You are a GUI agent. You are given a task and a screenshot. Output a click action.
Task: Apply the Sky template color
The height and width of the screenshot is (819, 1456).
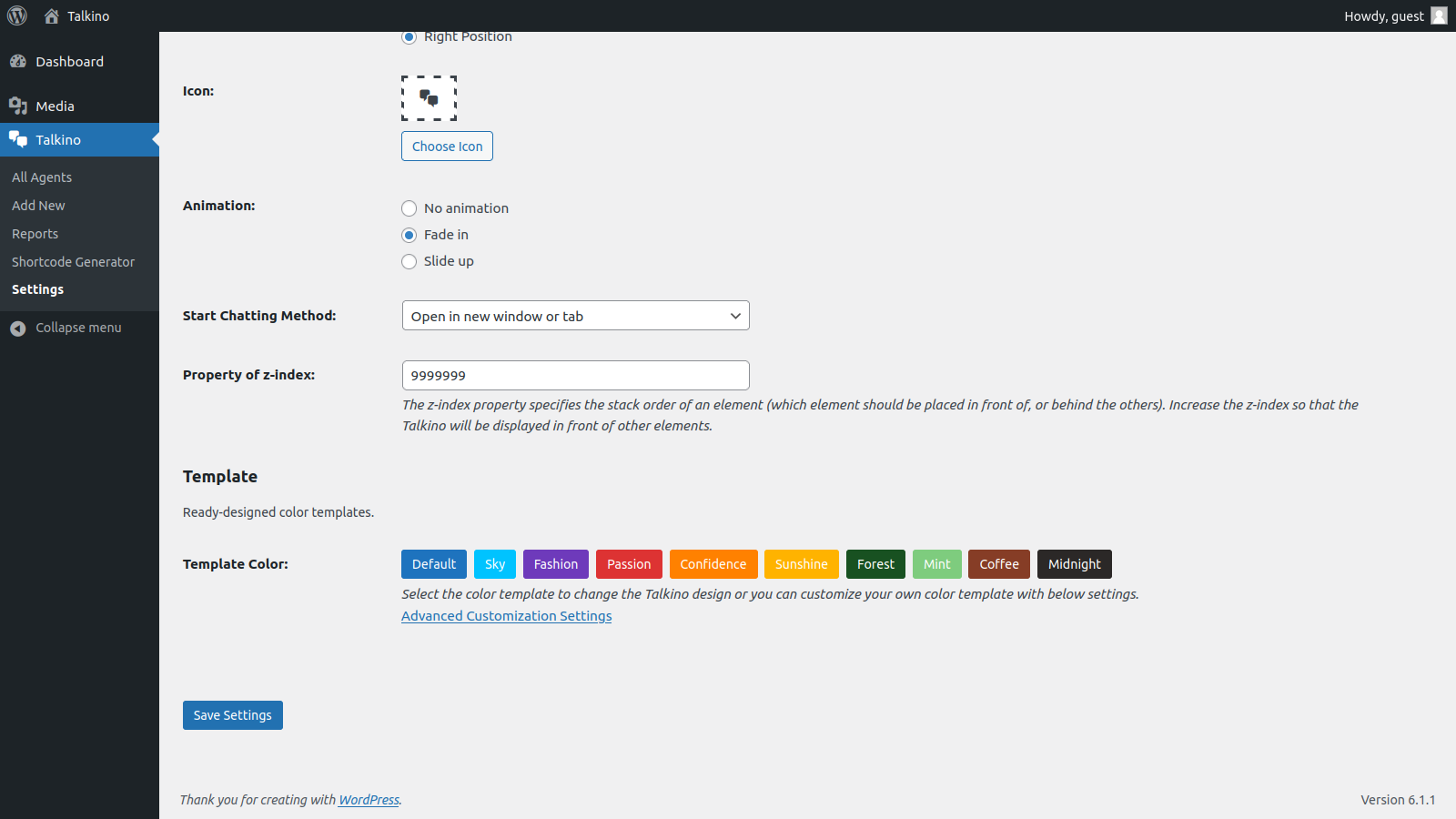[495, 564]
